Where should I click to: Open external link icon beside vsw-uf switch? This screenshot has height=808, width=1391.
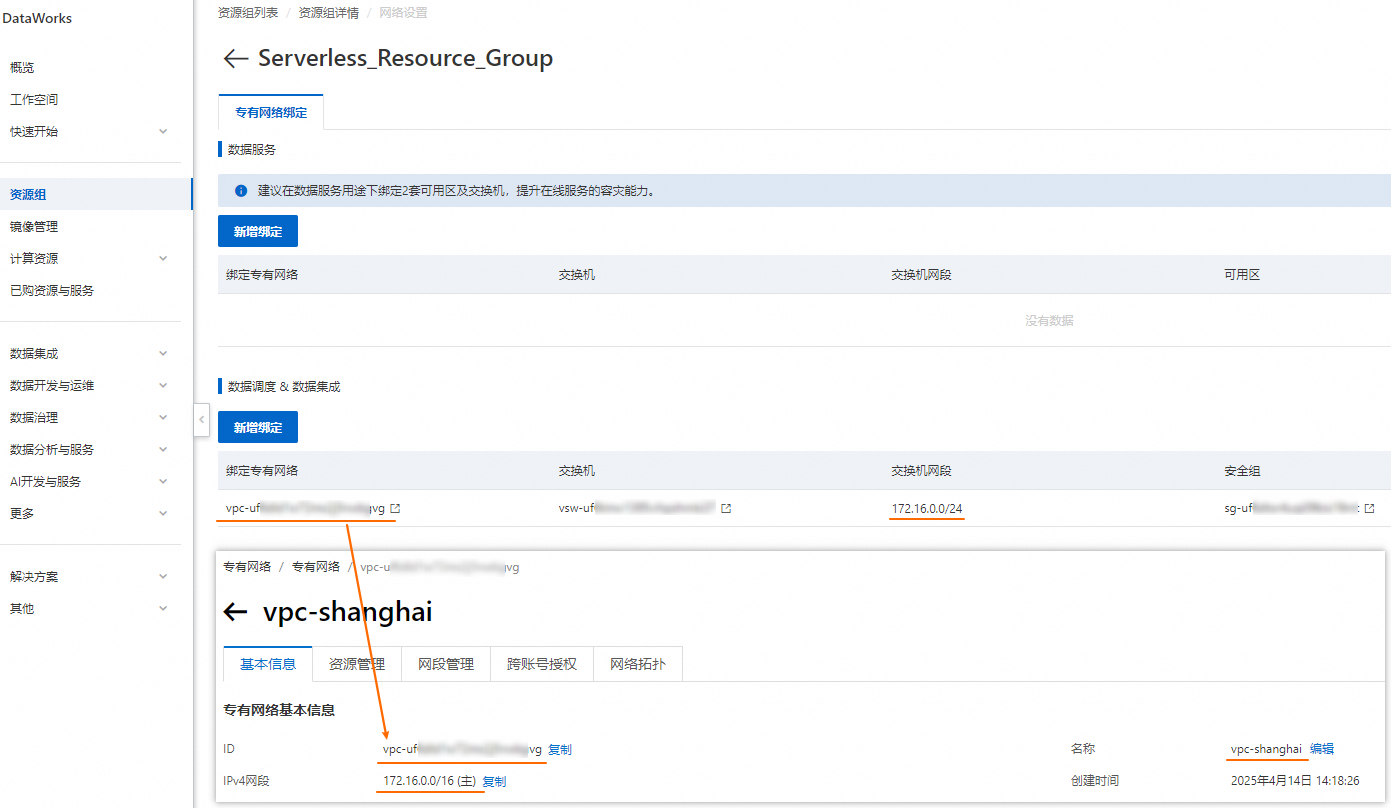click(726, 509)
